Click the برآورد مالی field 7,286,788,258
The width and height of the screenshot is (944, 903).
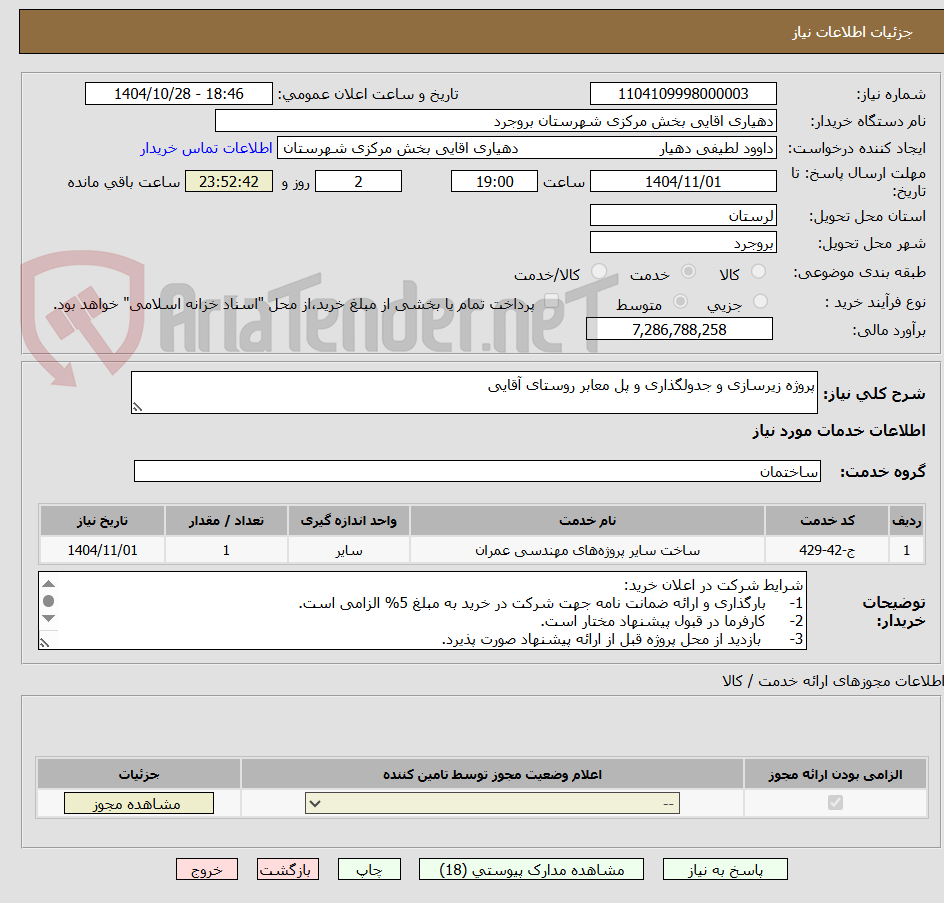pyautogui.click(x=679, y=329)
